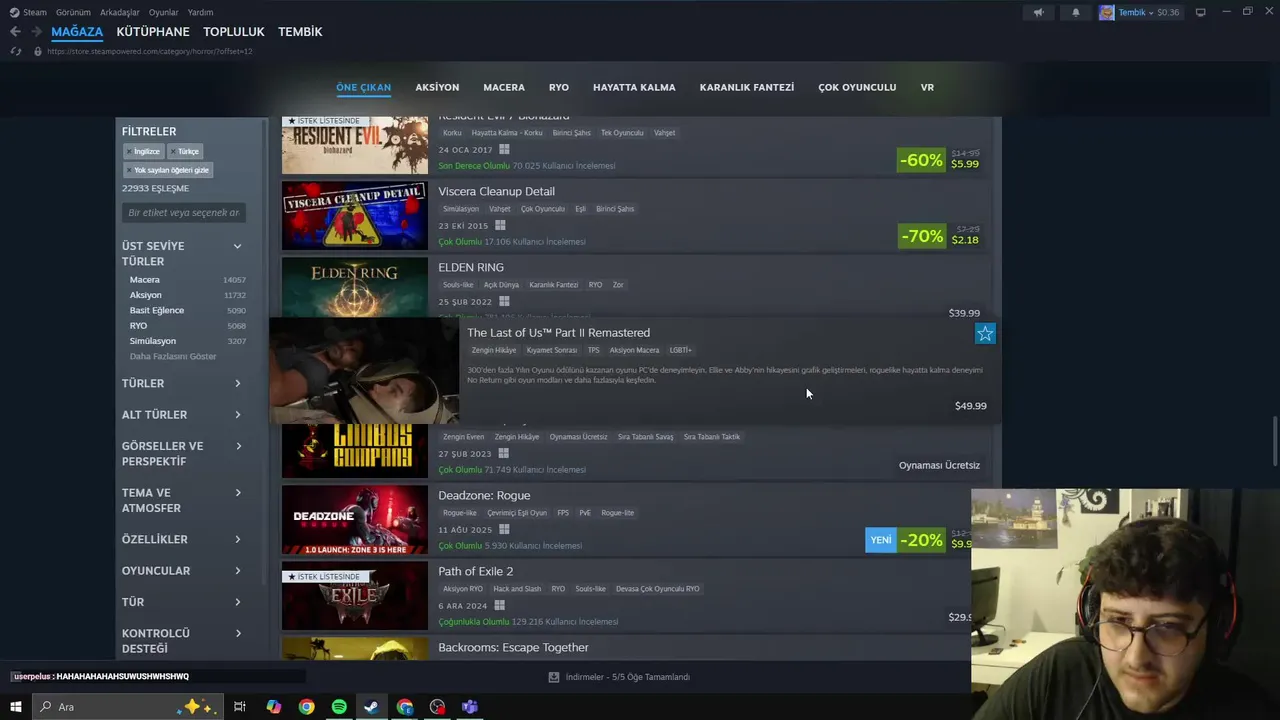The width and height of the screenshot is (1280, 720).
Task: Open Deadzone: Rogue title link
Action: [484, 495]
